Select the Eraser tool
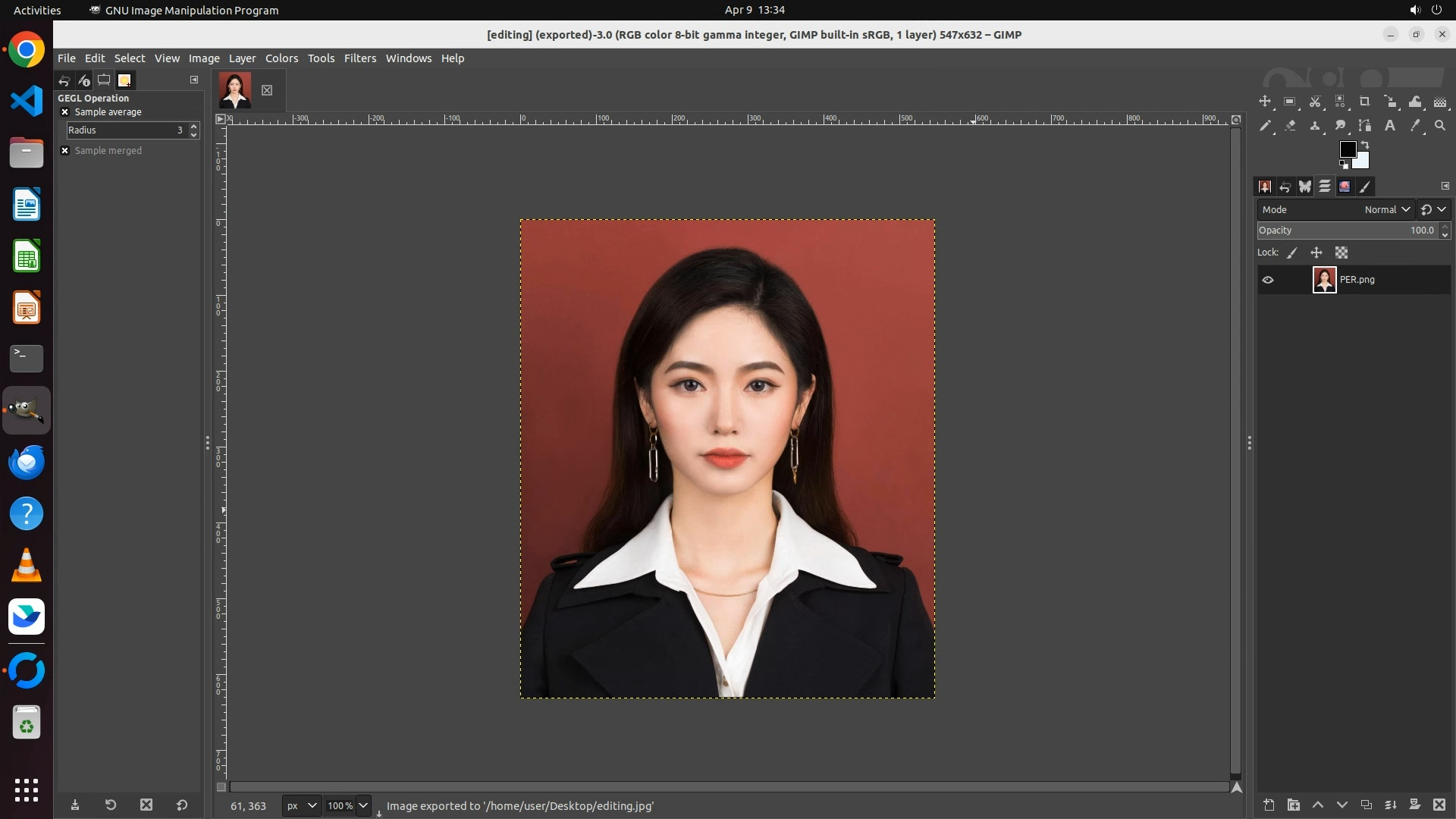 tap(1291, 126)
